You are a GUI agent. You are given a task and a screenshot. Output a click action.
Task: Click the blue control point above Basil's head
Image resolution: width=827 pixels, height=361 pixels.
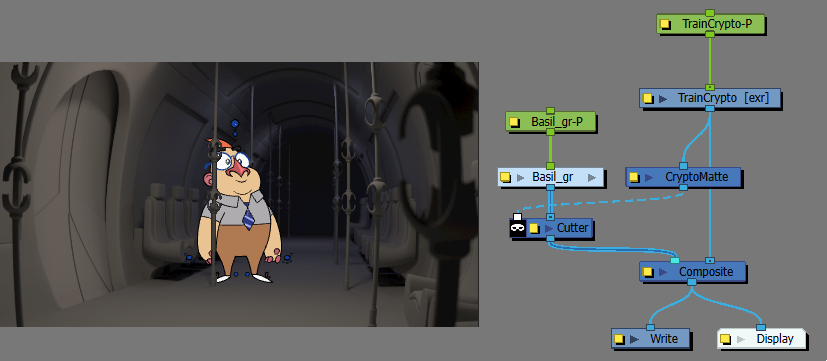pos(235,124)
